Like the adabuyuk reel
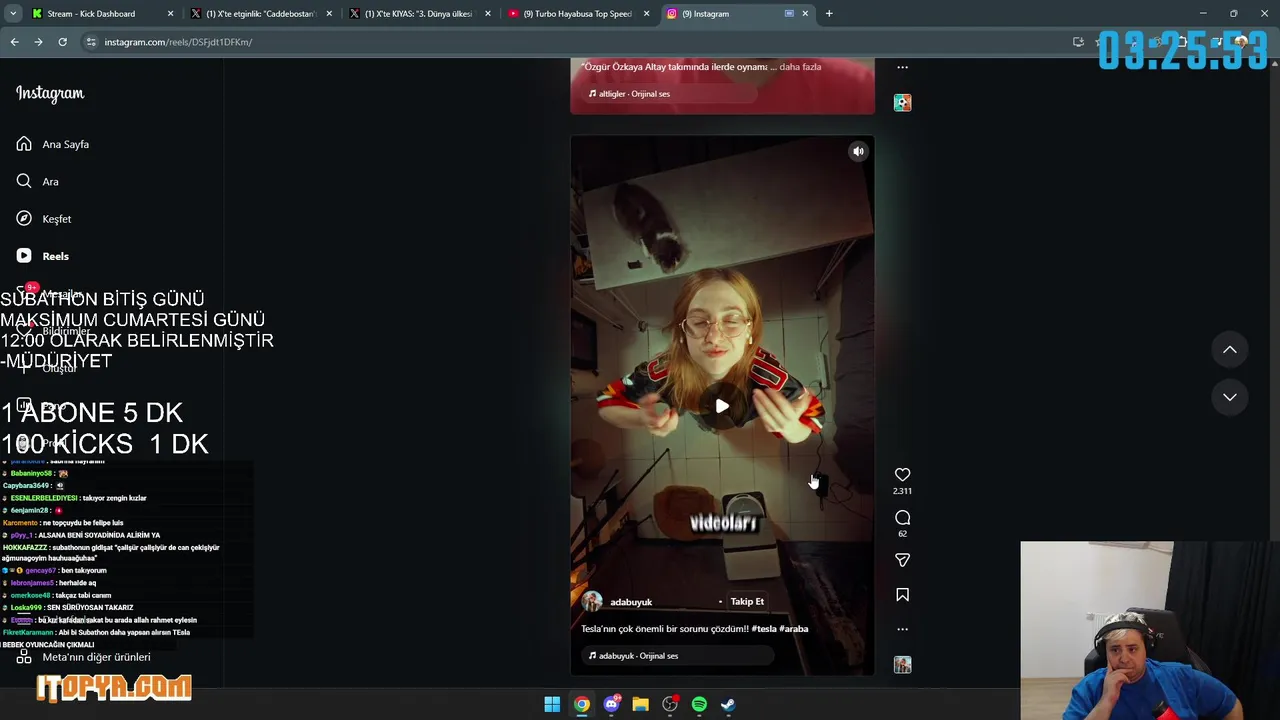This screenshot has height=720, width=1280. tap(902, 474)
